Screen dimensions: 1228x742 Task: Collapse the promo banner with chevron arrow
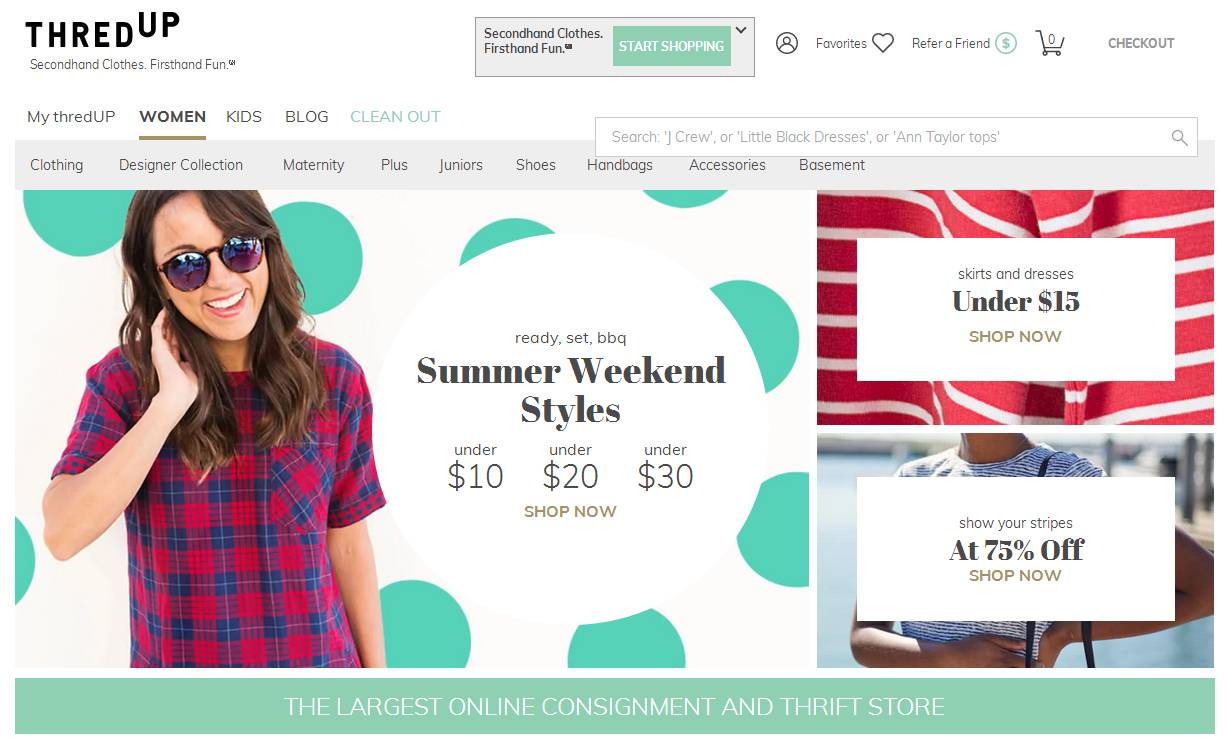pyautogui.click(x=741, y=30)
